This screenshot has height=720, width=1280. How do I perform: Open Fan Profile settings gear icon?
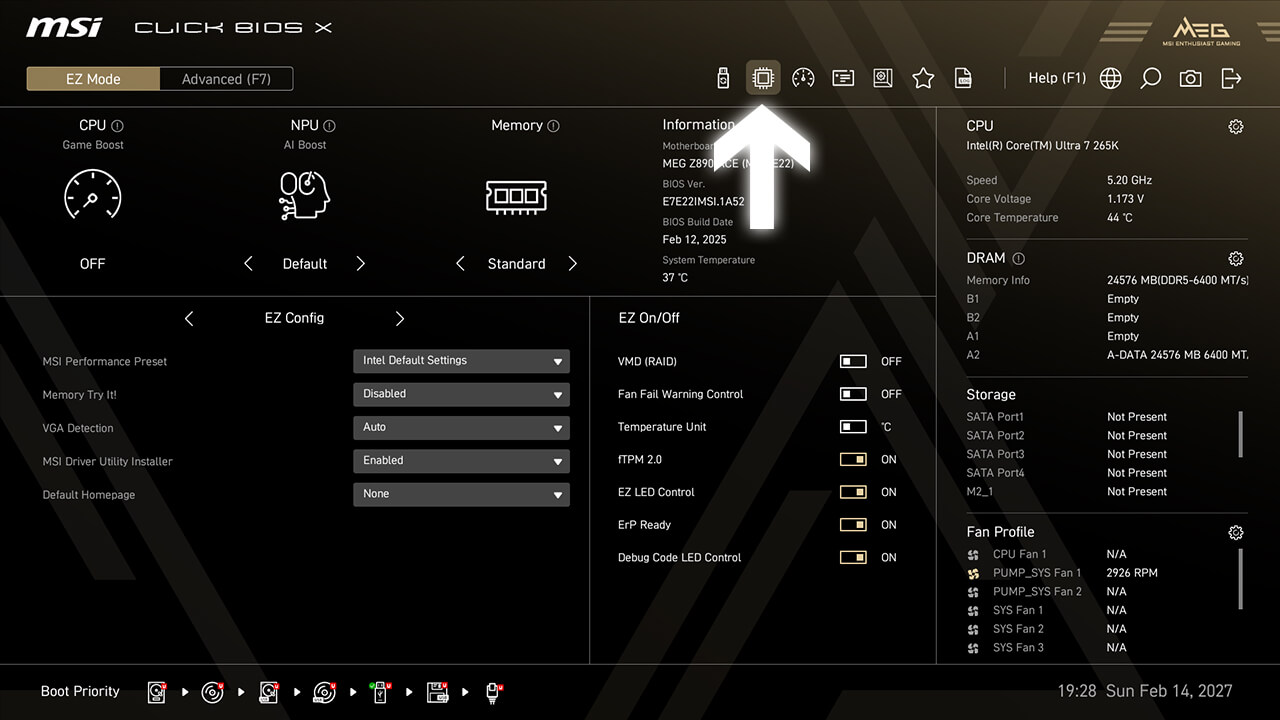pos(1236,532)
